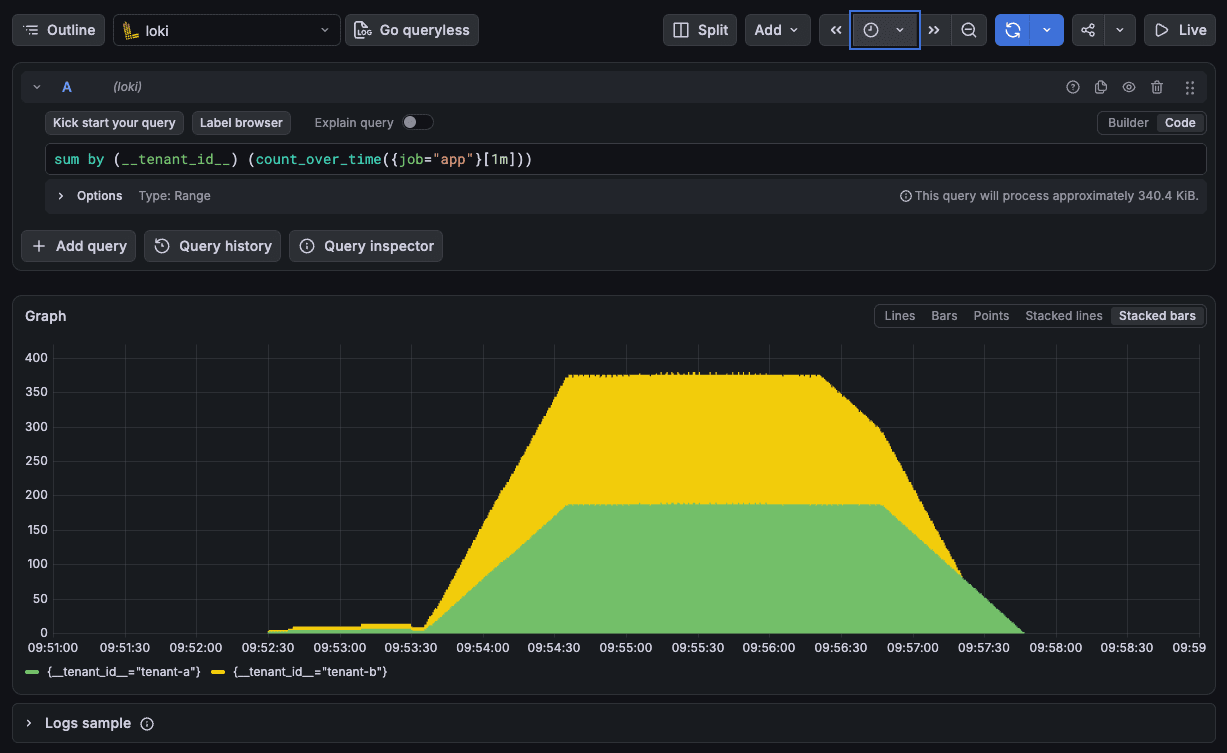Open the auto-refresh interval dropdown
The width and height of the screenshot is (1227, 753).
[1047, 30]
